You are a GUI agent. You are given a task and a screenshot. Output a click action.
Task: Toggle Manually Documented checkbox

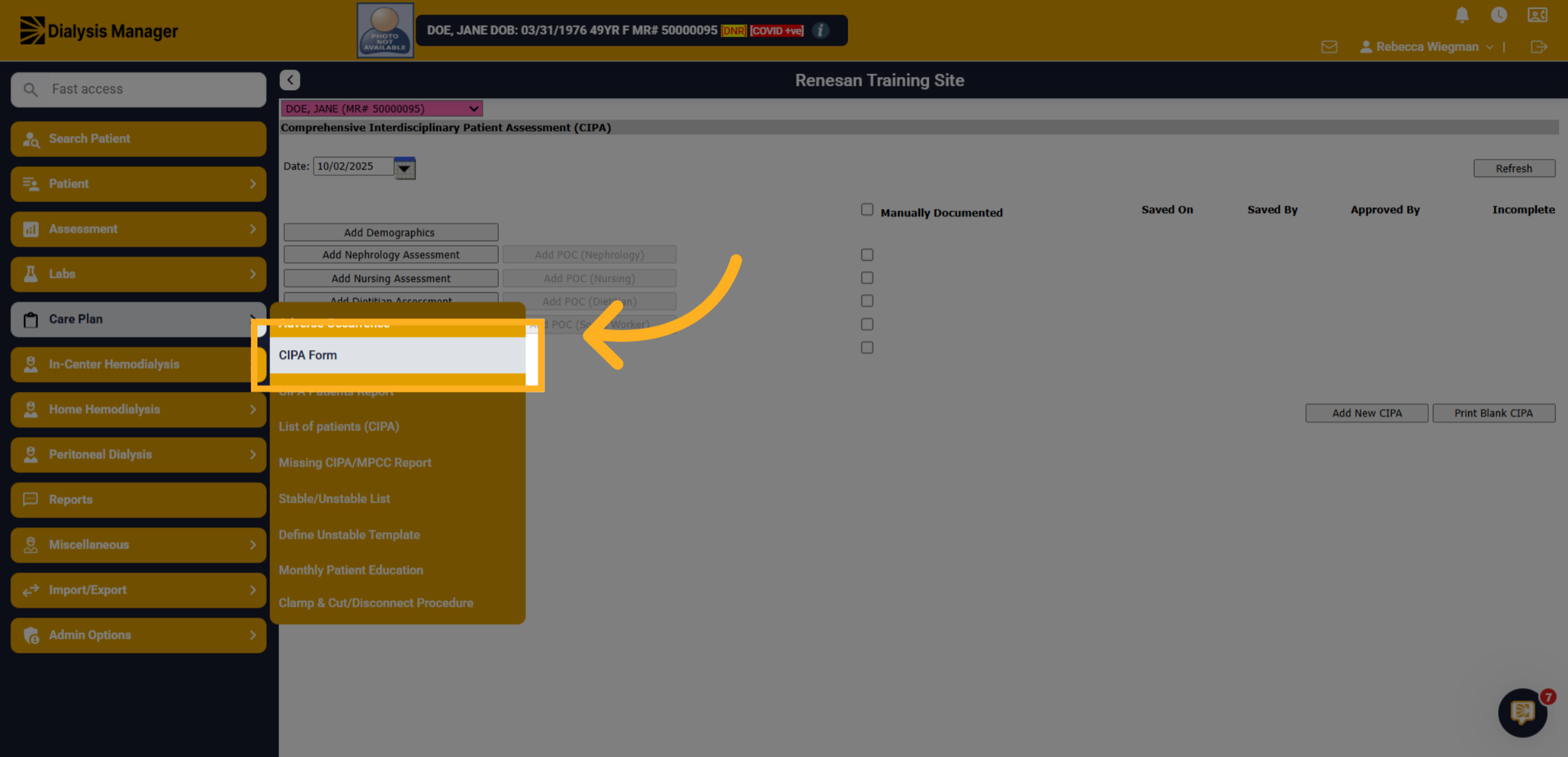(x=867, y=210)
